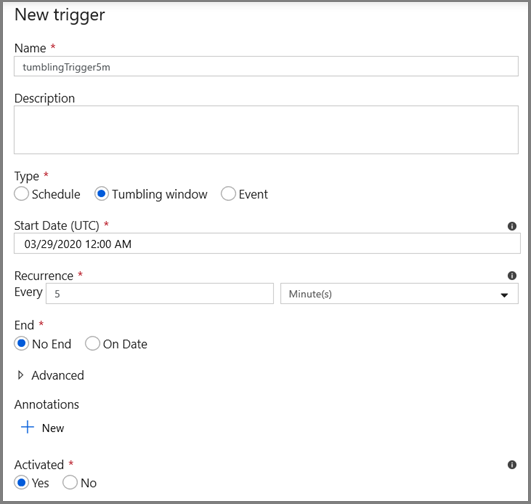
Task: Click the Start Date (UTC) field
Action: [267, 244]
